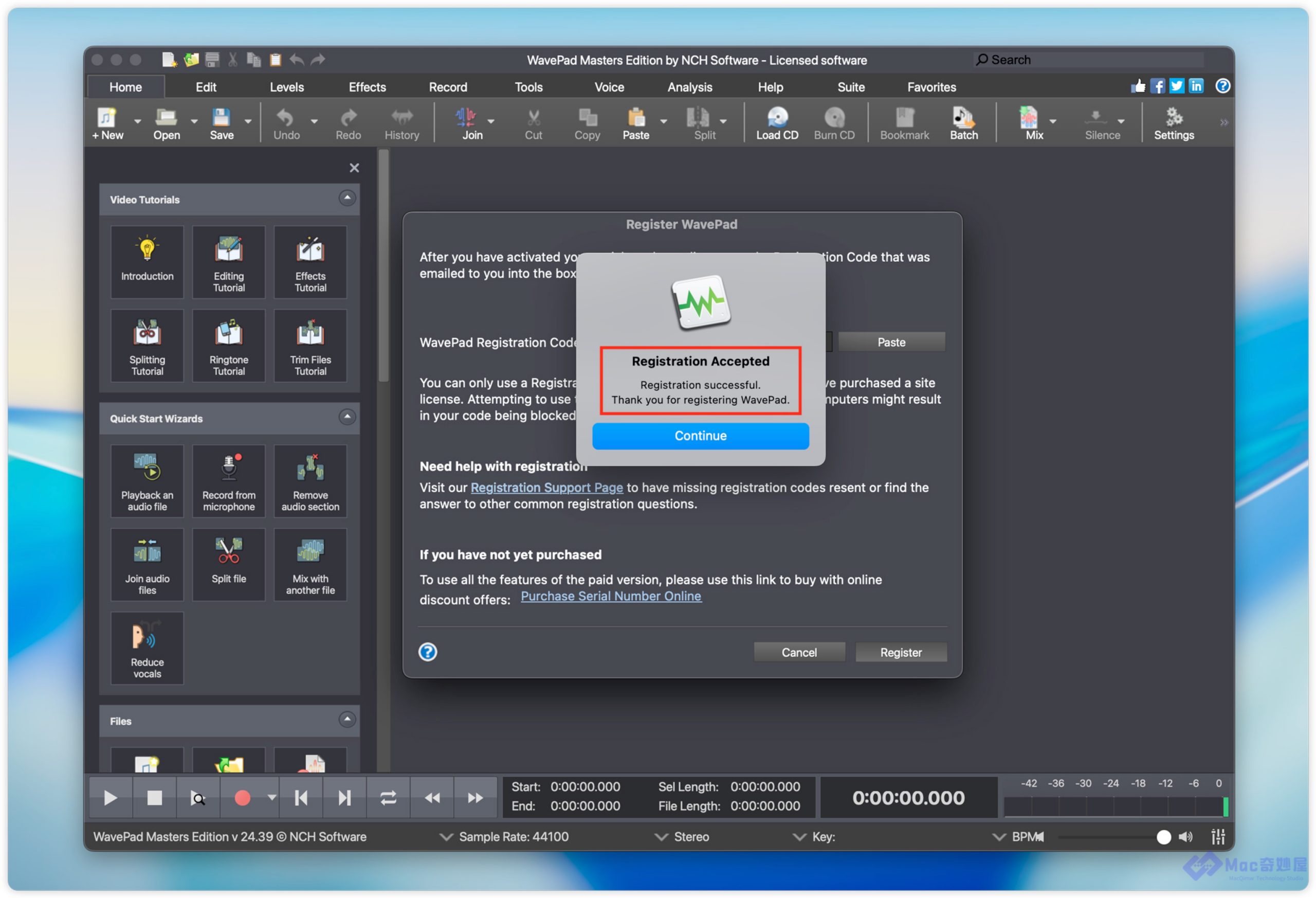The height and width of the screenshot is (898, 1316).
Task: Collapse the Files section
Action: 347,720
